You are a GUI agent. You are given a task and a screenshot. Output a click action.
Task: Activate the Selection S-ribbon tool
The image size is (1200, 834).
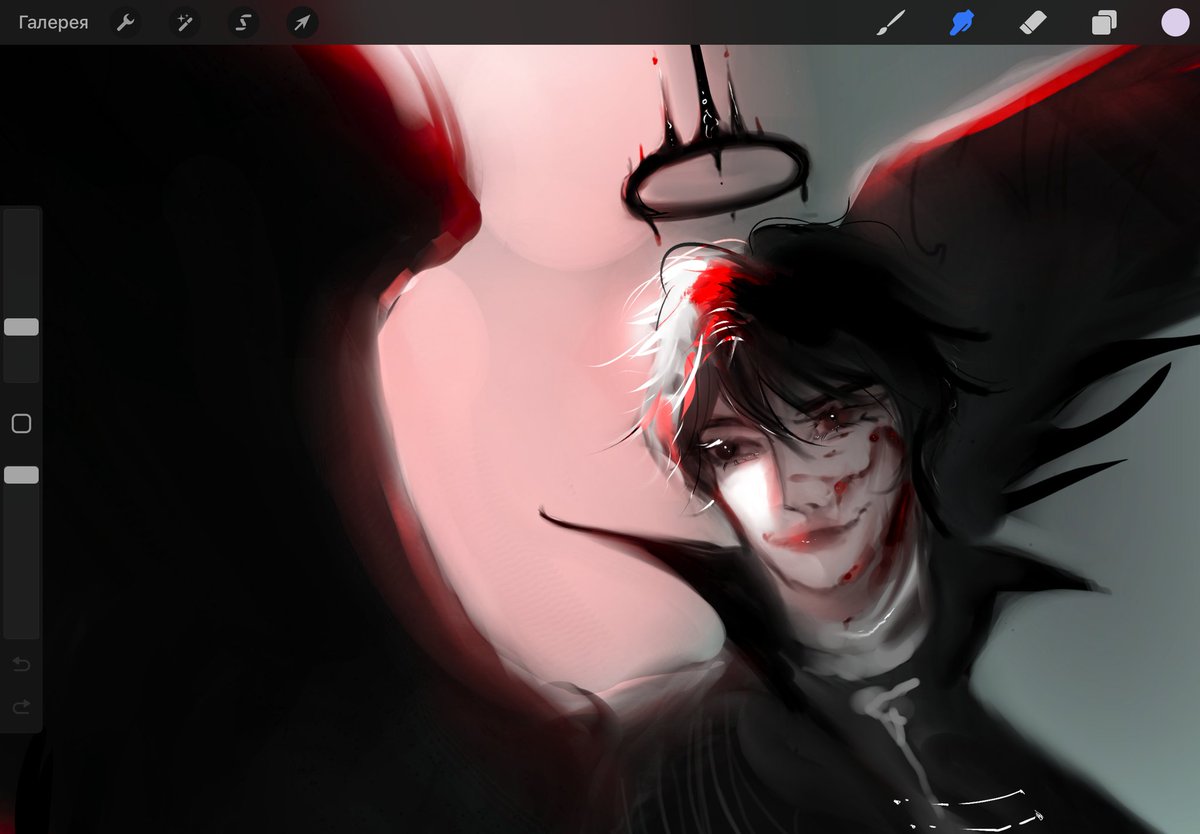click(x=243, y=22)
